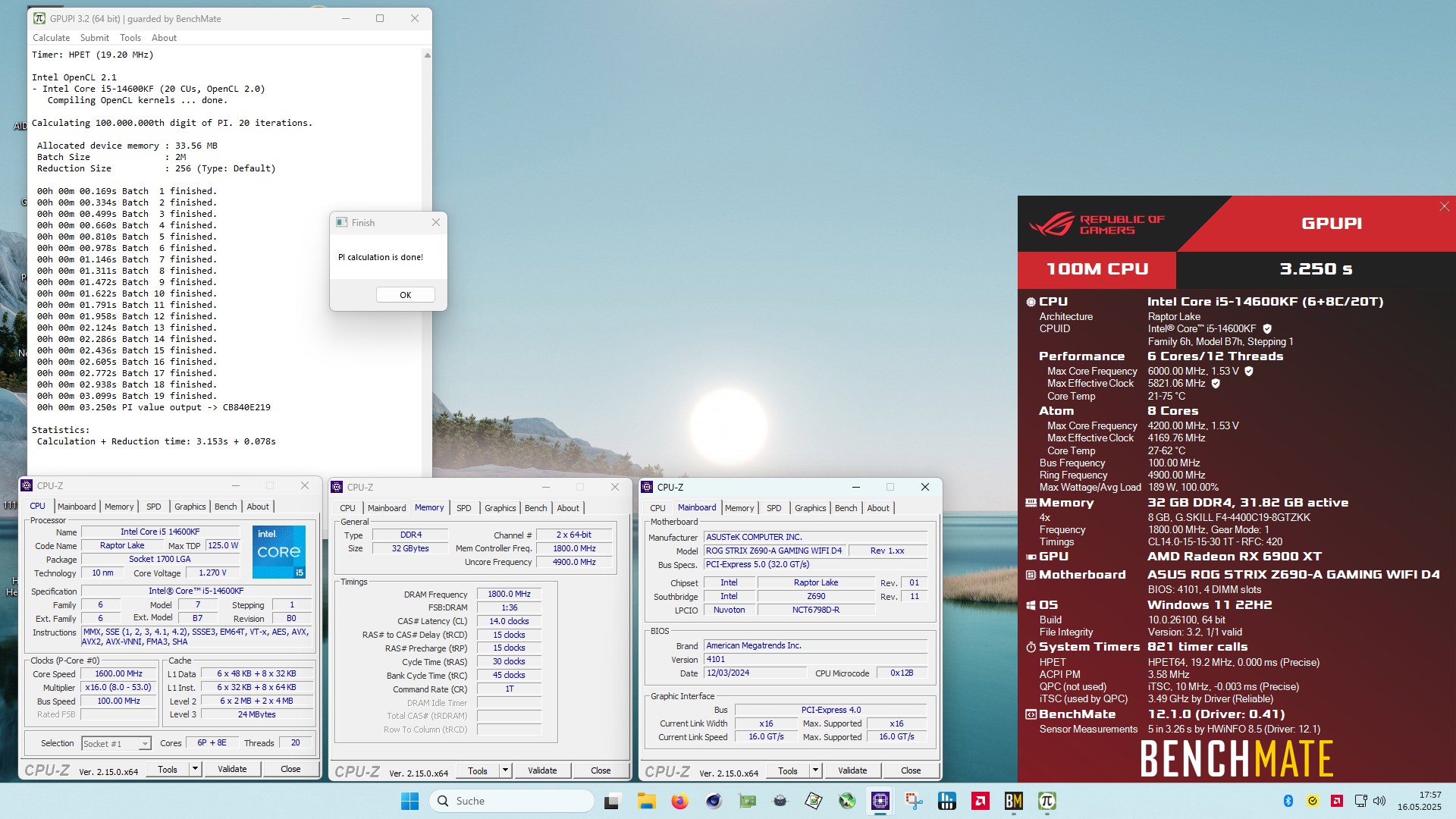
Task: Switch to Memory tab in CPU-Z Mainboard window
Action: [x=739, y=508]
